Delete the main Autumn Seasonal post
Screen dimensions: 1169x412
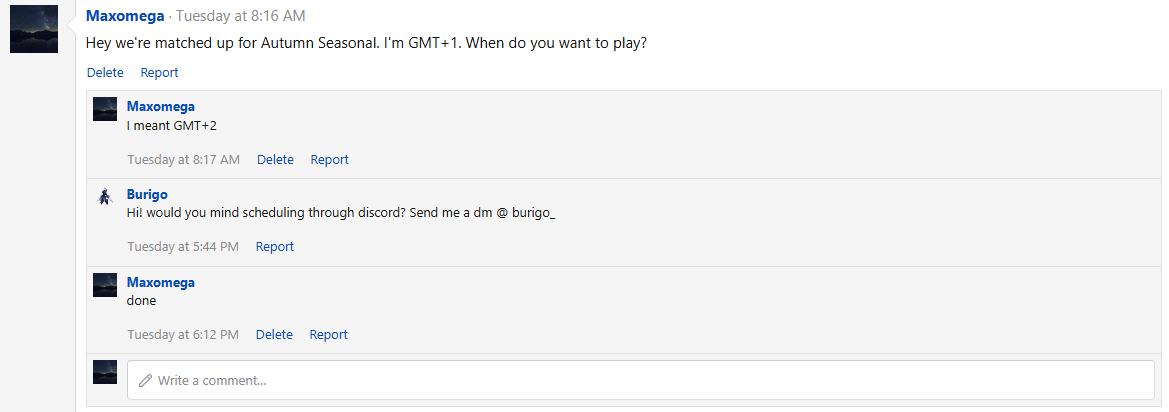coord(105,72)
